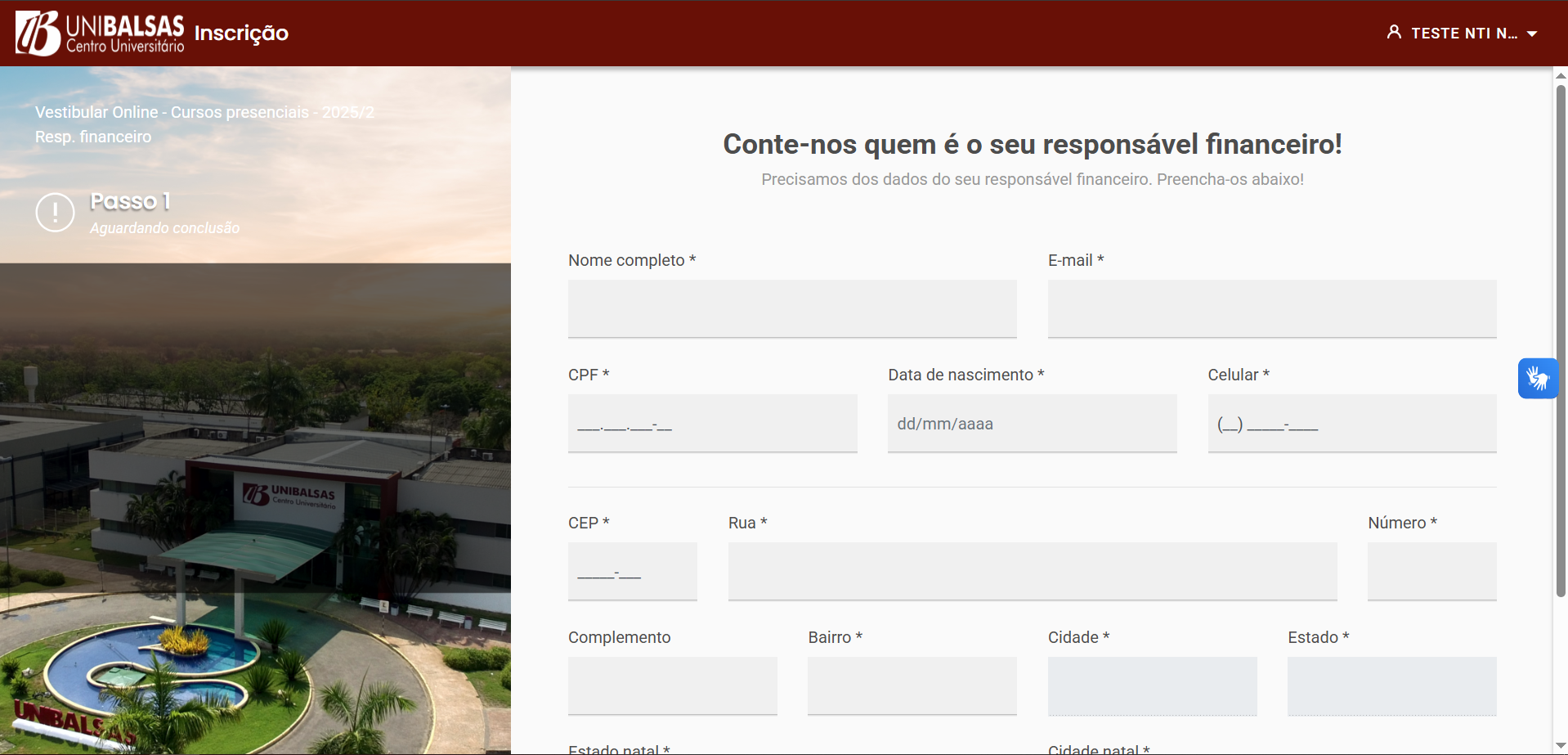Click the CEP postal code field
1568x755 pixels.
[x=632, y=571]
